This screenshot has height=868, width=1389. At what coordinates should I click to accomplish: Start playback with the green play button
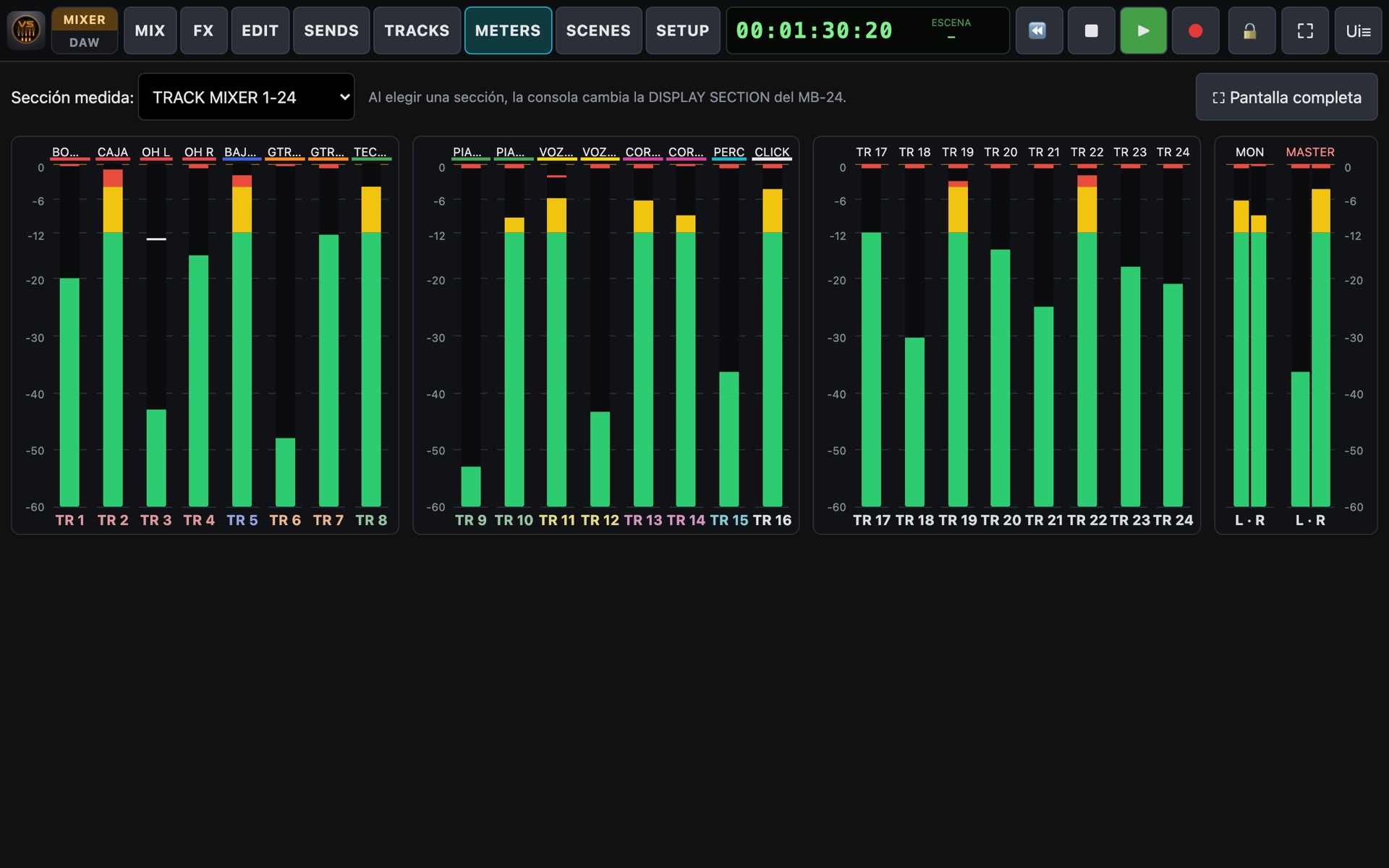click(1143, 30)
